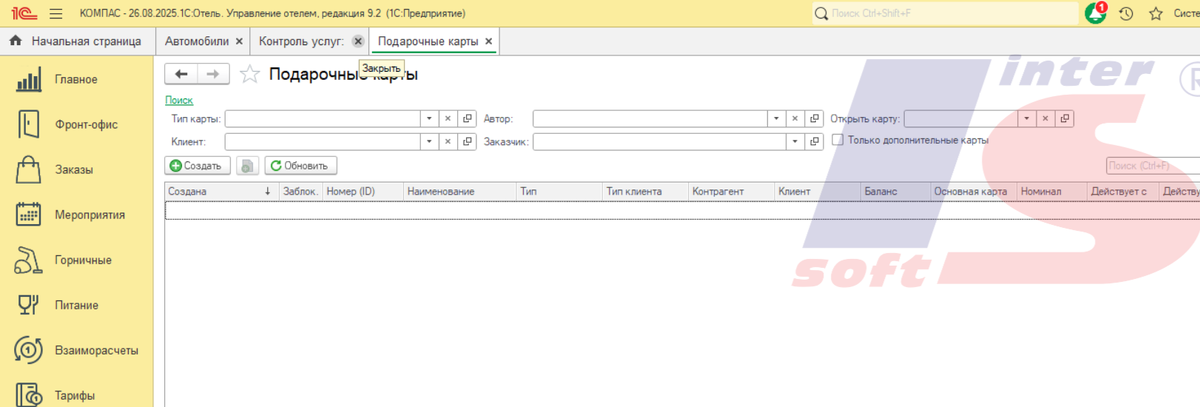Click the home icon of Начальная страница
Screen dimensions: 1200x407
16,41
